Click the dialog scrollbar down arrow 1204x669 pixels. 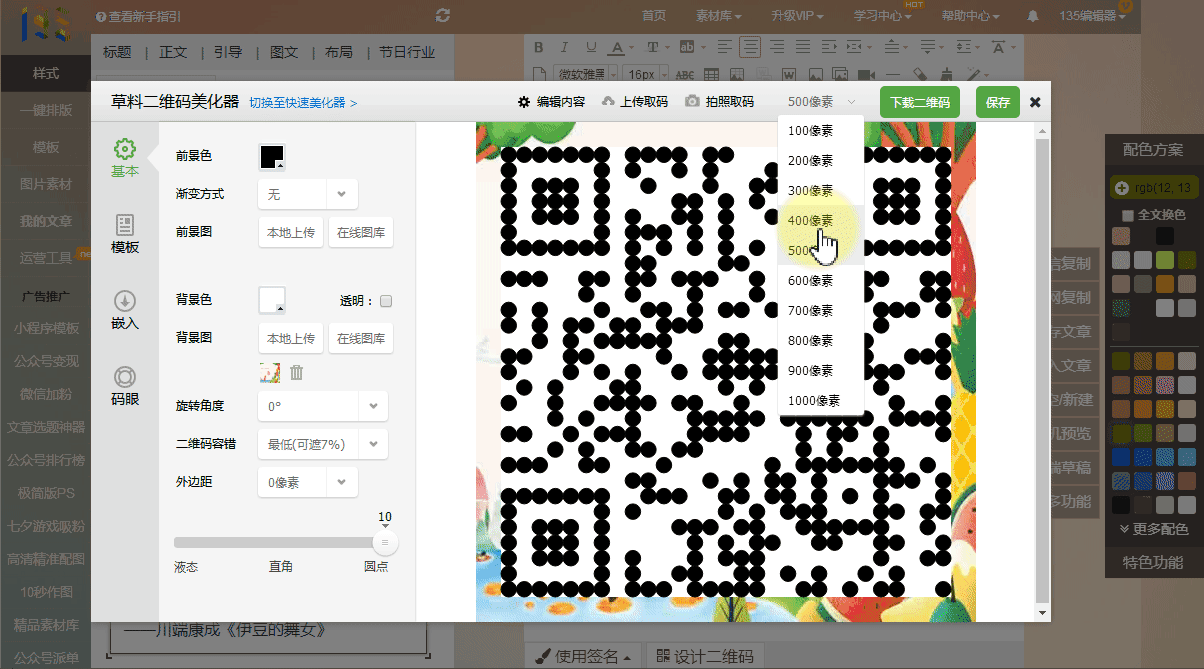point(1042,612)
